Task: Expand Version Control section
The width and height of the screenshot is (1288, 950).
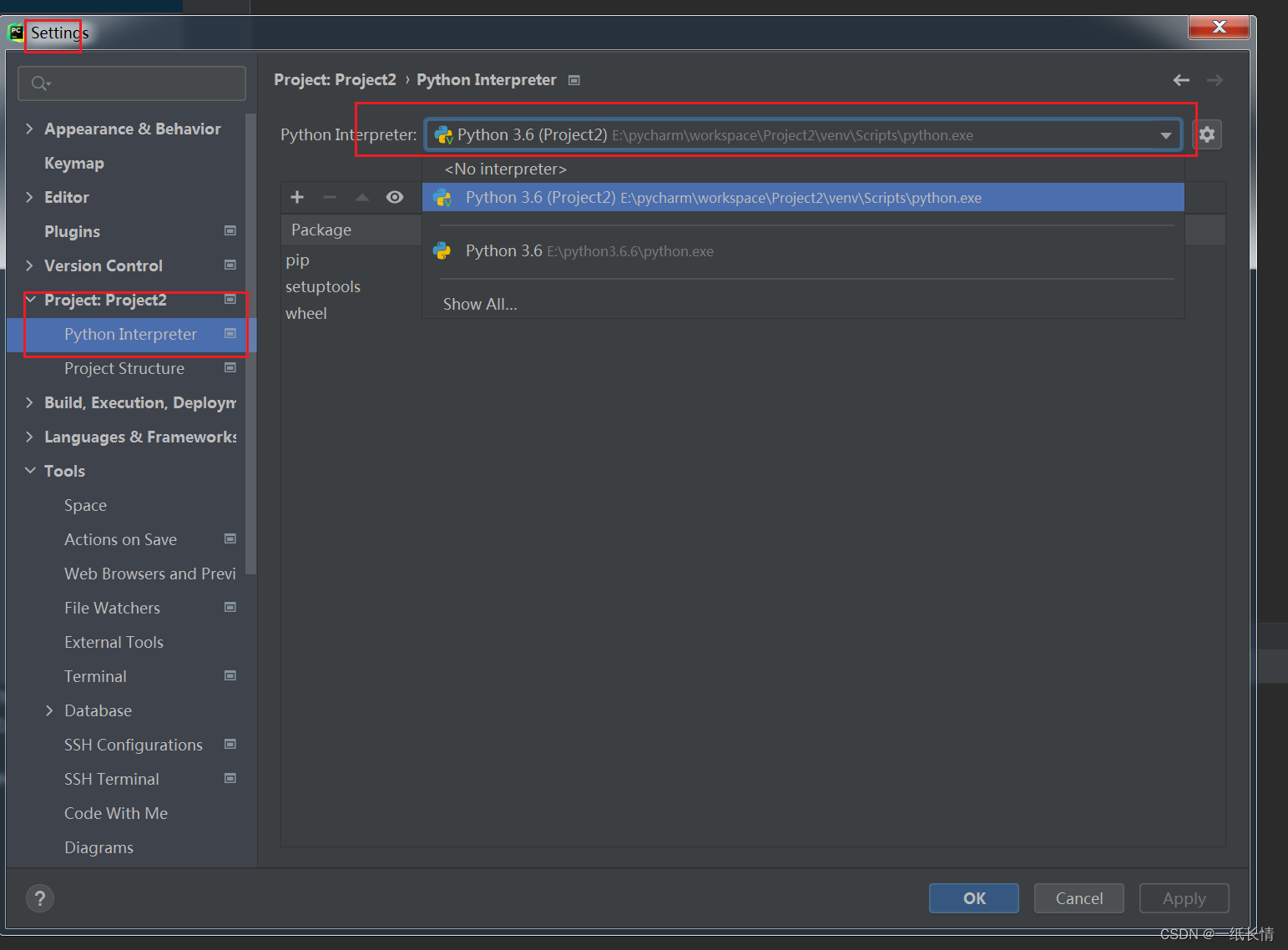Action: pyautogui.click(x=30, y=265)
